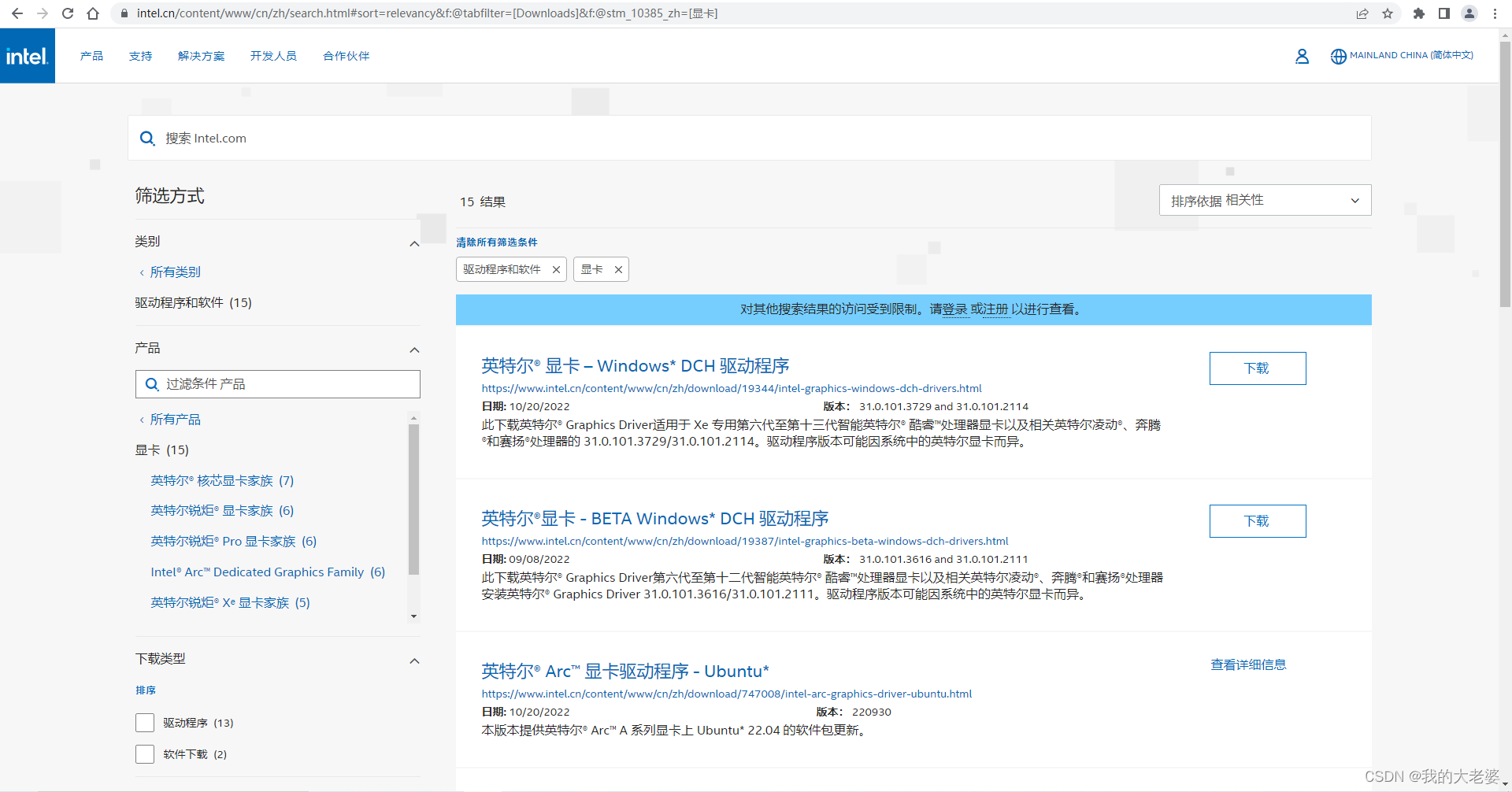
Task: Go to browser home page icon
Action: pos(93,13)
